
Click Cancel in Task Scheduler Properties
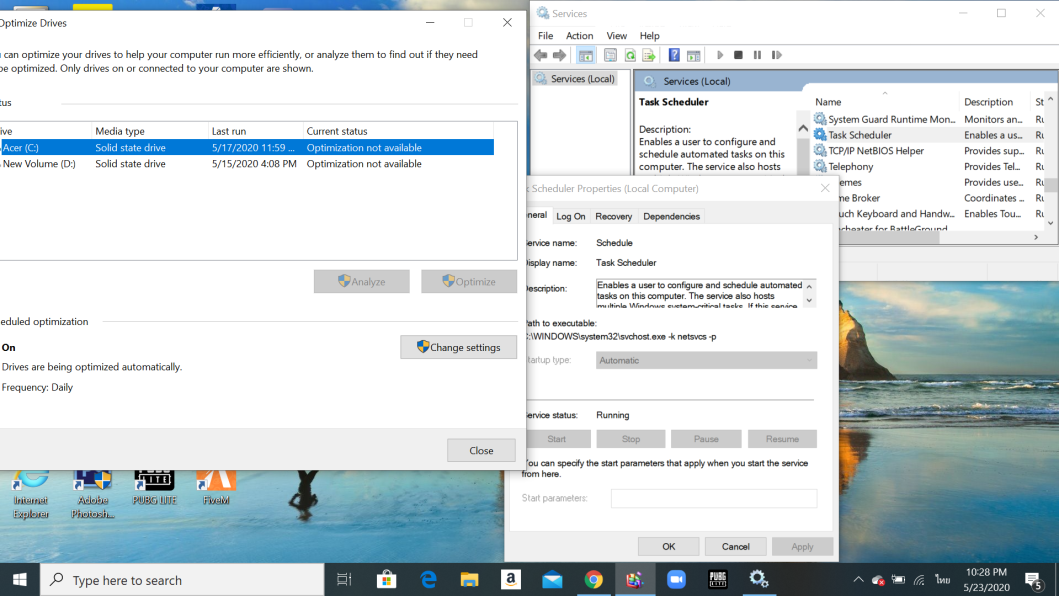click(735, 547)
